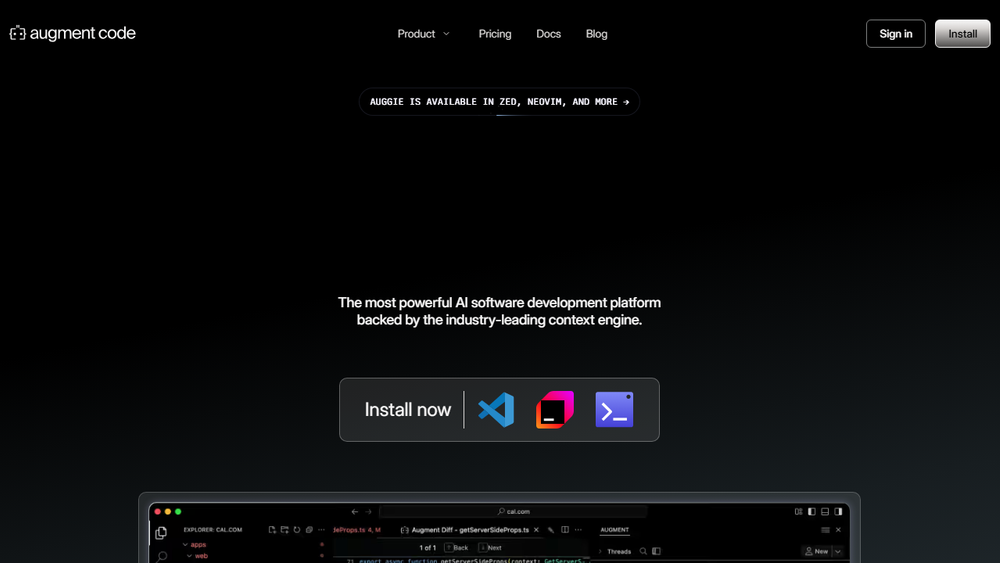Switch to the eProps.ts tab
The width and height of the screenshot is (1000, 563).
point(357,530)
